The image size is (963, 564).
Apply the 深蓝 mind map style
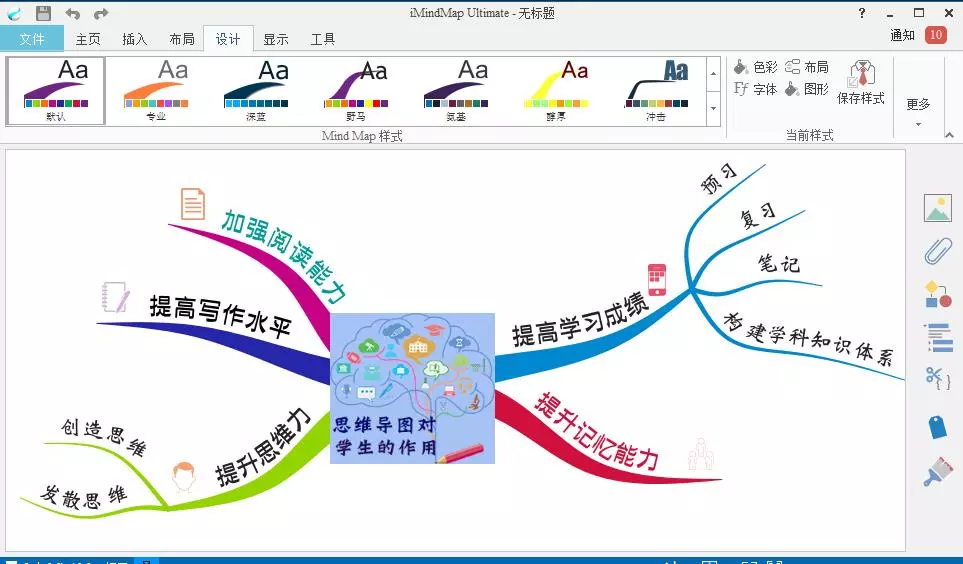256,91
